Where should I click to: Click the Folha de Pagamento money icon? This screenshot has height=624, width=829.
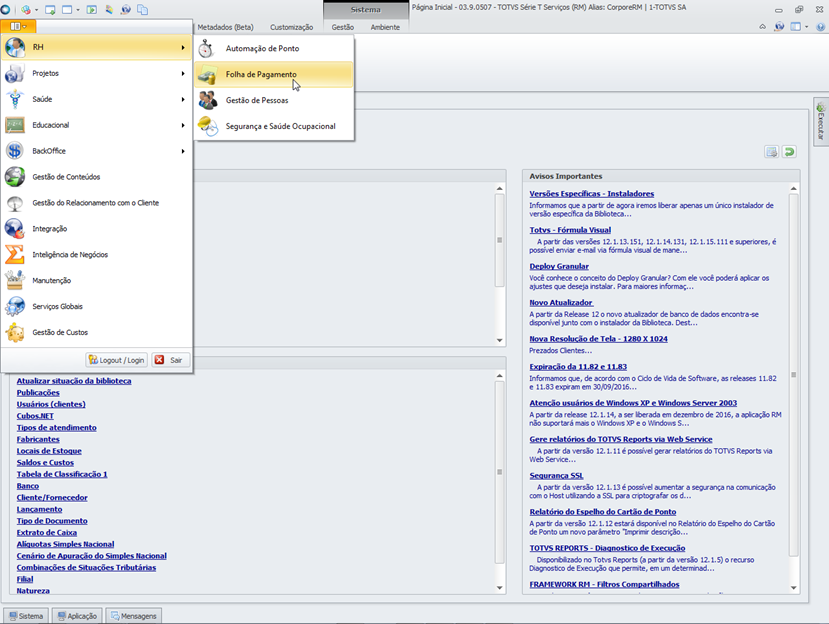(207, 75)
